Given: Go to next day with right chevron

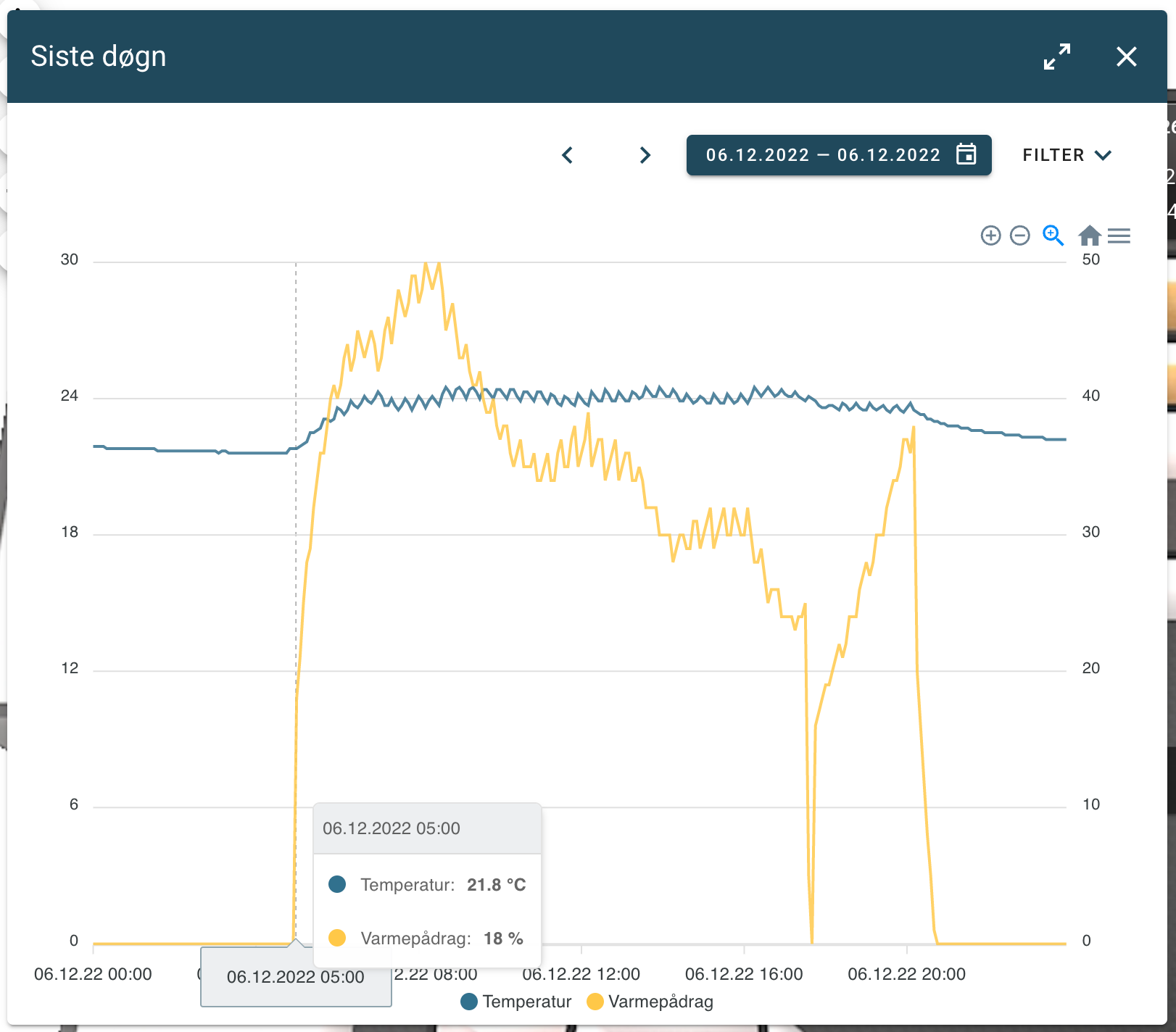Looking at the screenshot, I should (645, 155).
